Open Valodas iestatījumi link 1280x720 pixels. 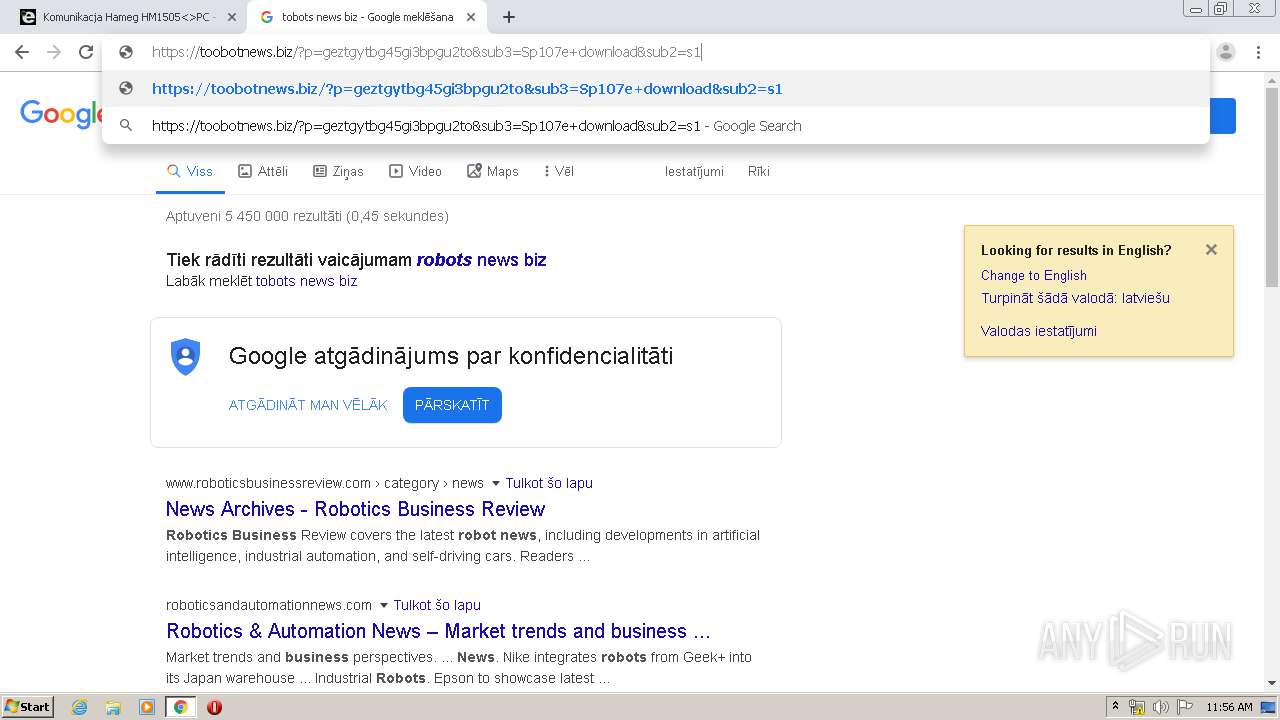click(x=1038, y=331)
